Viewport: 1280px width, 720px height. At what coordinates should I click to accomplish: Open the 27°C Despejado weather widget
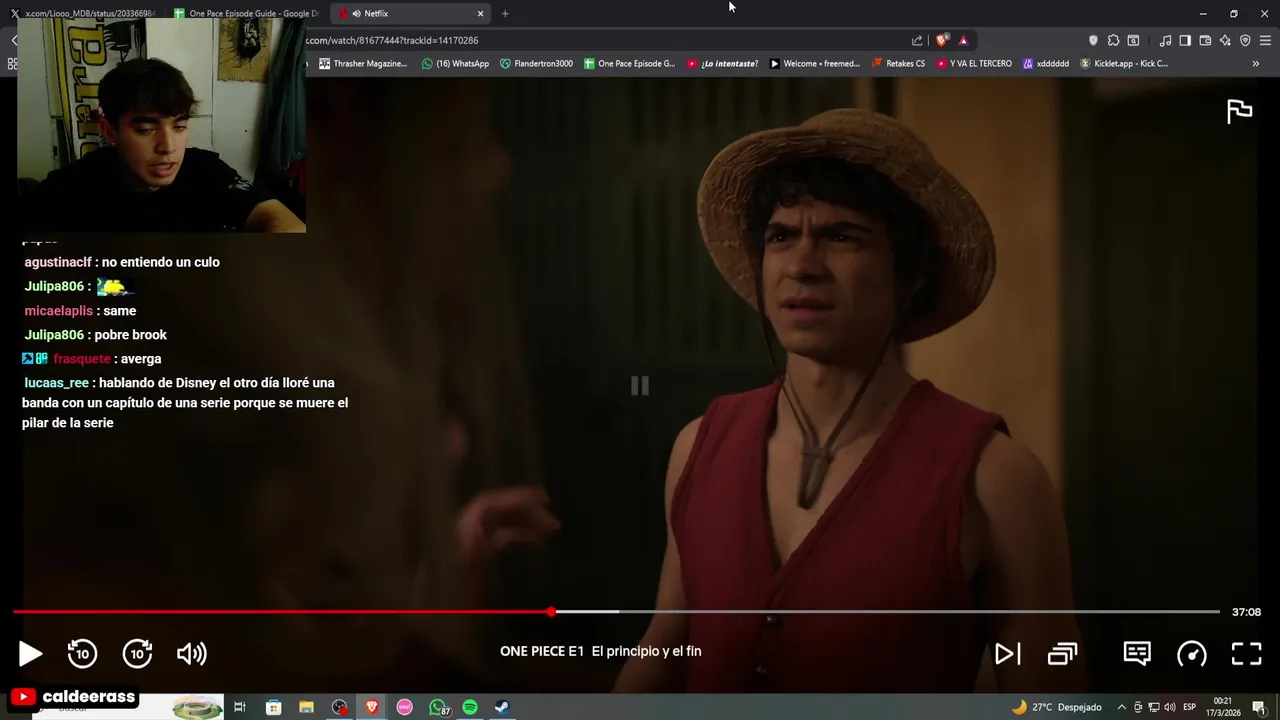coord(1056,707)
